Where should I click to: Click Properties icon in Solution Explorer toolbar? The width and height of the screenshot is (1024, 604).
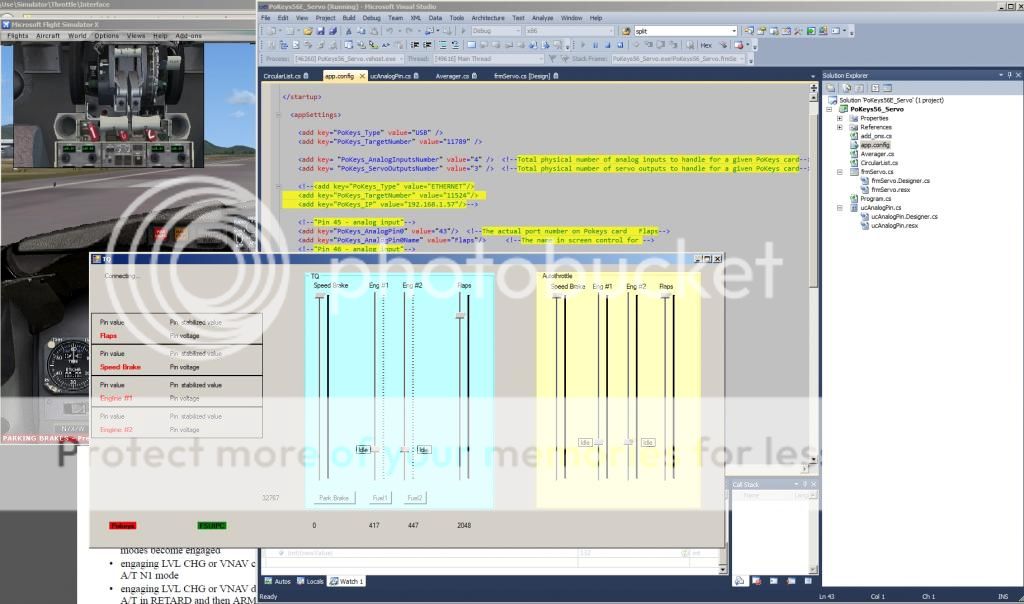tap(831, 87)
